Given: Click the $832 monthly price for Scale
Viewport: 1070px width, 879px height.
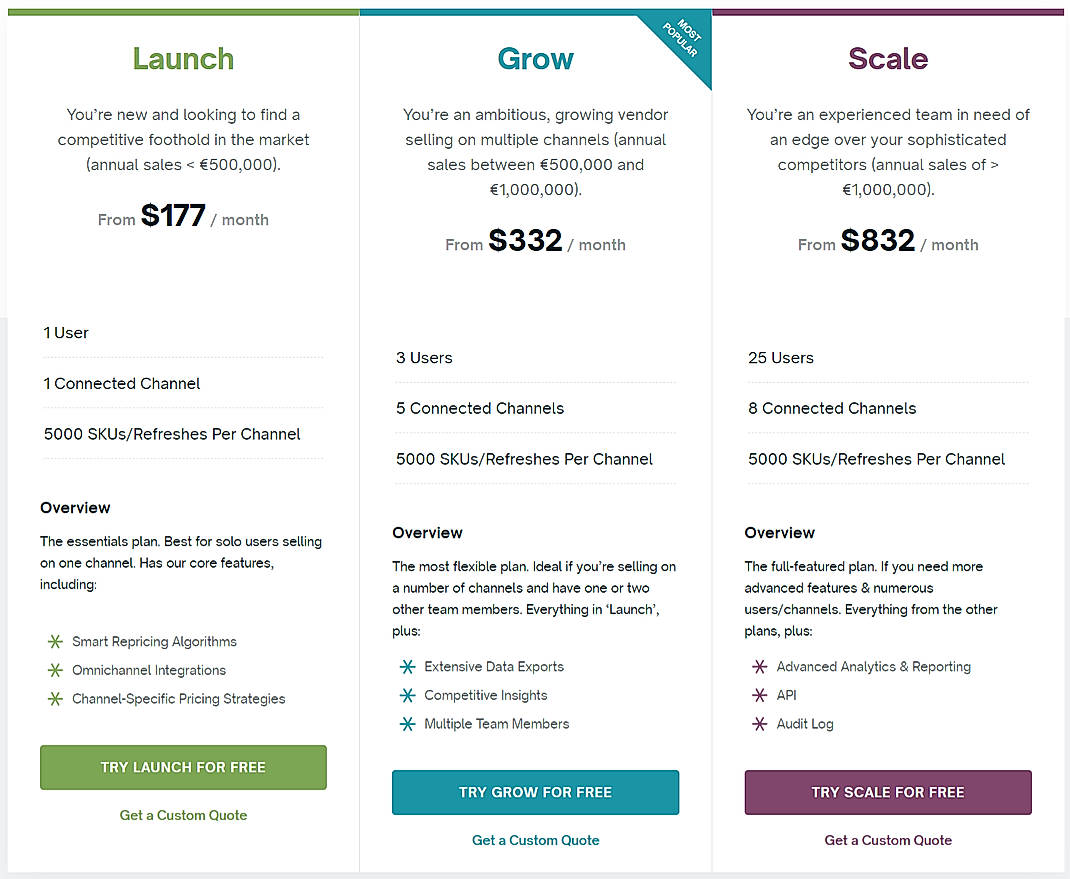Looking at the screenshot, I should [878, 240].
